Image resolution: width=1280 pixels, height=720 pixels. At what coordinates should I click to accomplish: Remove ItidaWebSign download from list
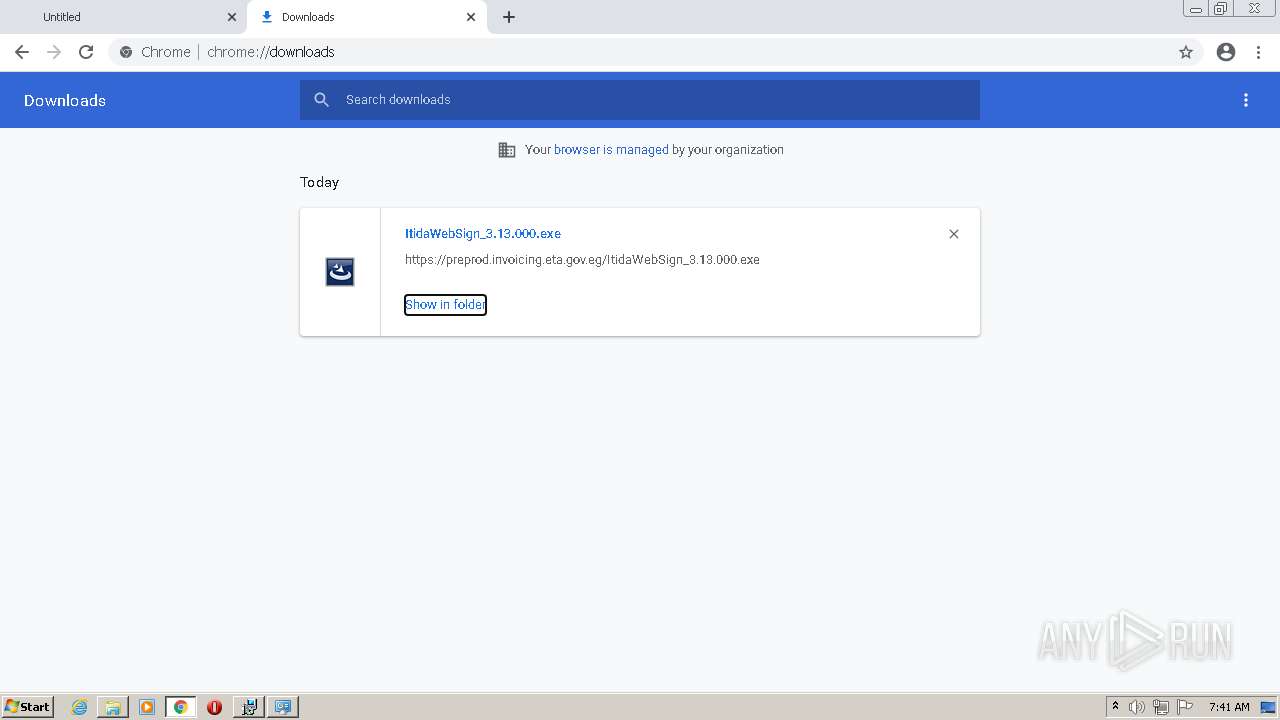954,234
